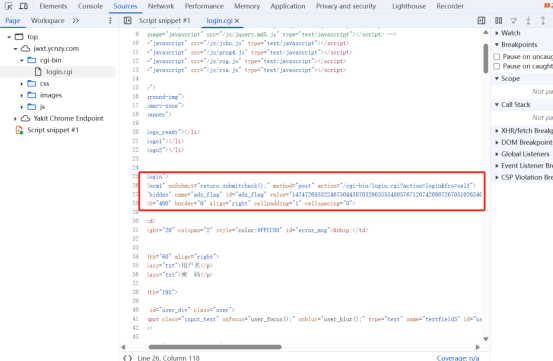Open Privacy and security tab
The height and width of the screenshot is (361, 553).
(x=346, y=6)
